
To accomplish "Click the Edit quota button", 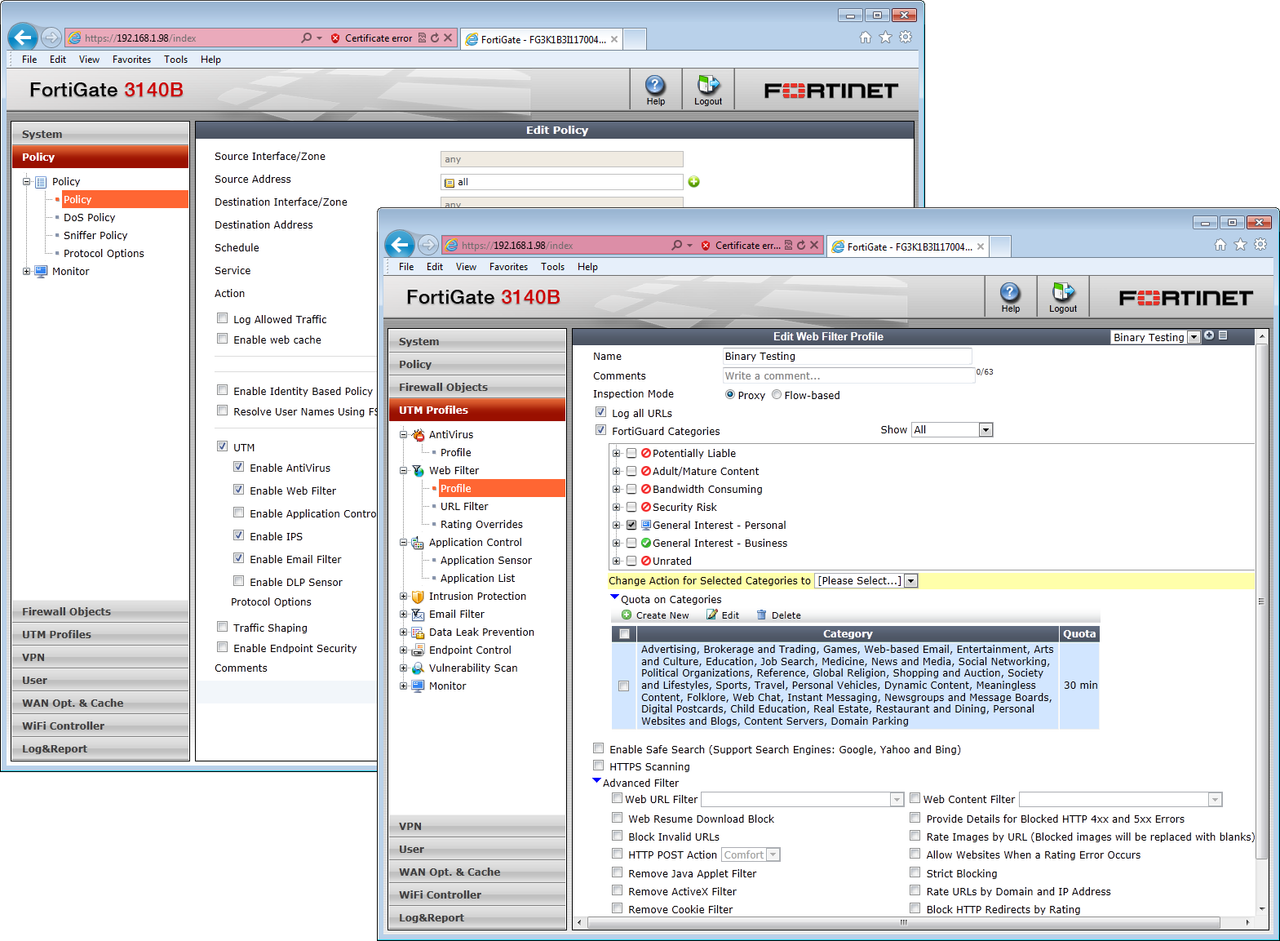I will (723, 616).
